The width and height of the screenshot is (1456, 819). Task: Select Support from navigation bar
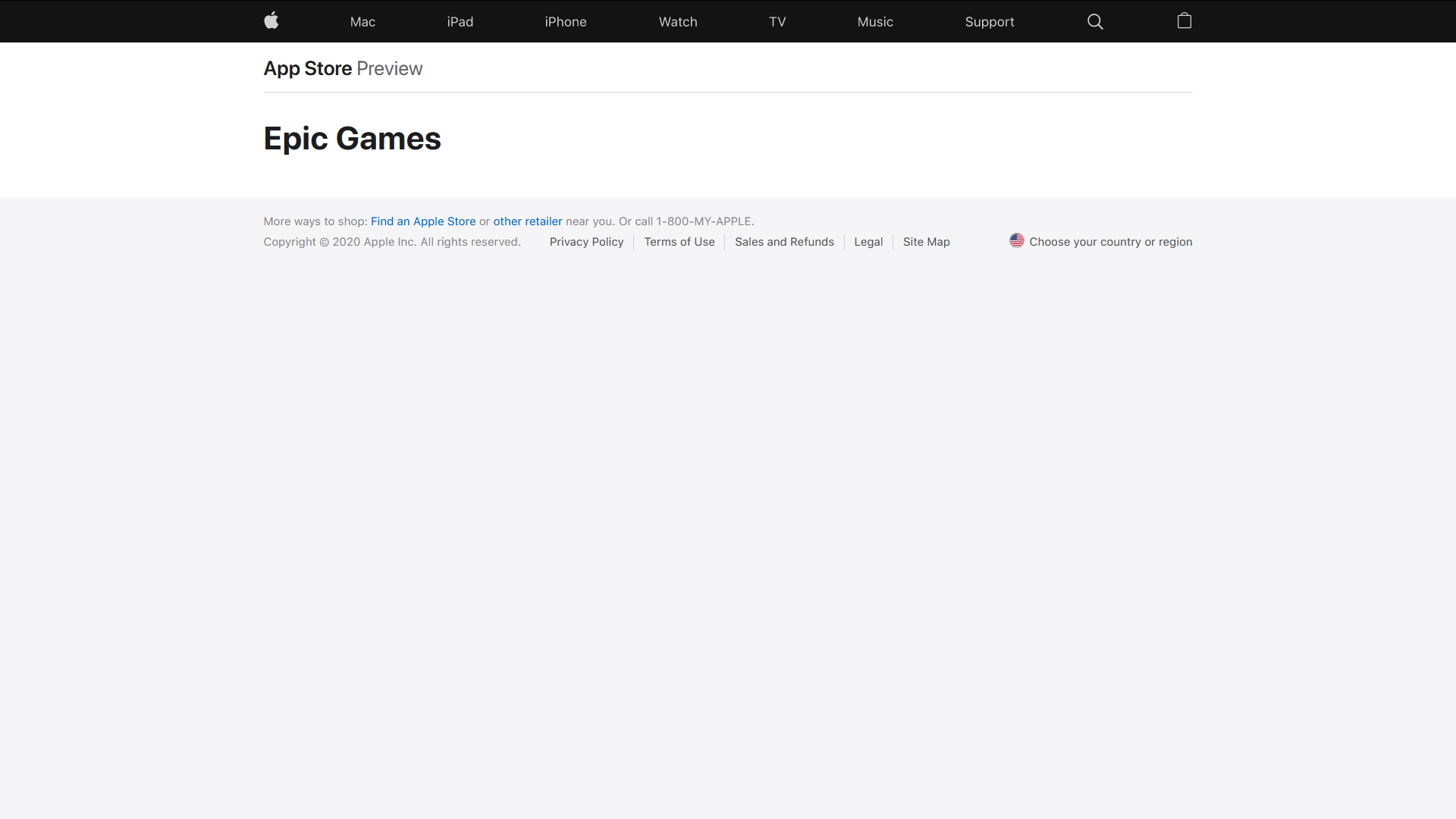coord(990,21)
